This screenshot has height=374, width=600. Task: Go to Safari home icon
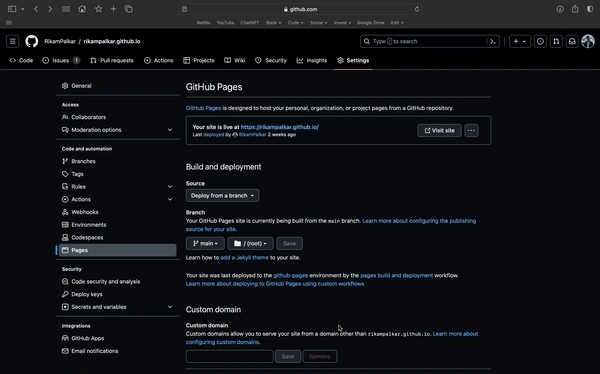tap(82, 9)
